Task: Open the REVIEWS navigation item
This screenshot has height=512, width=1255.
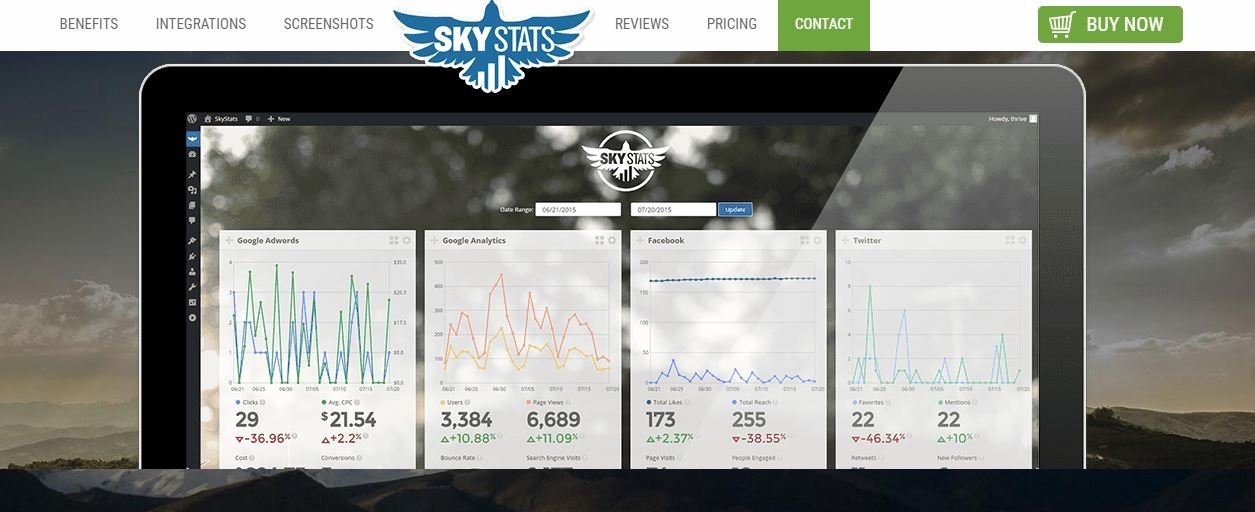Action: 642,24
